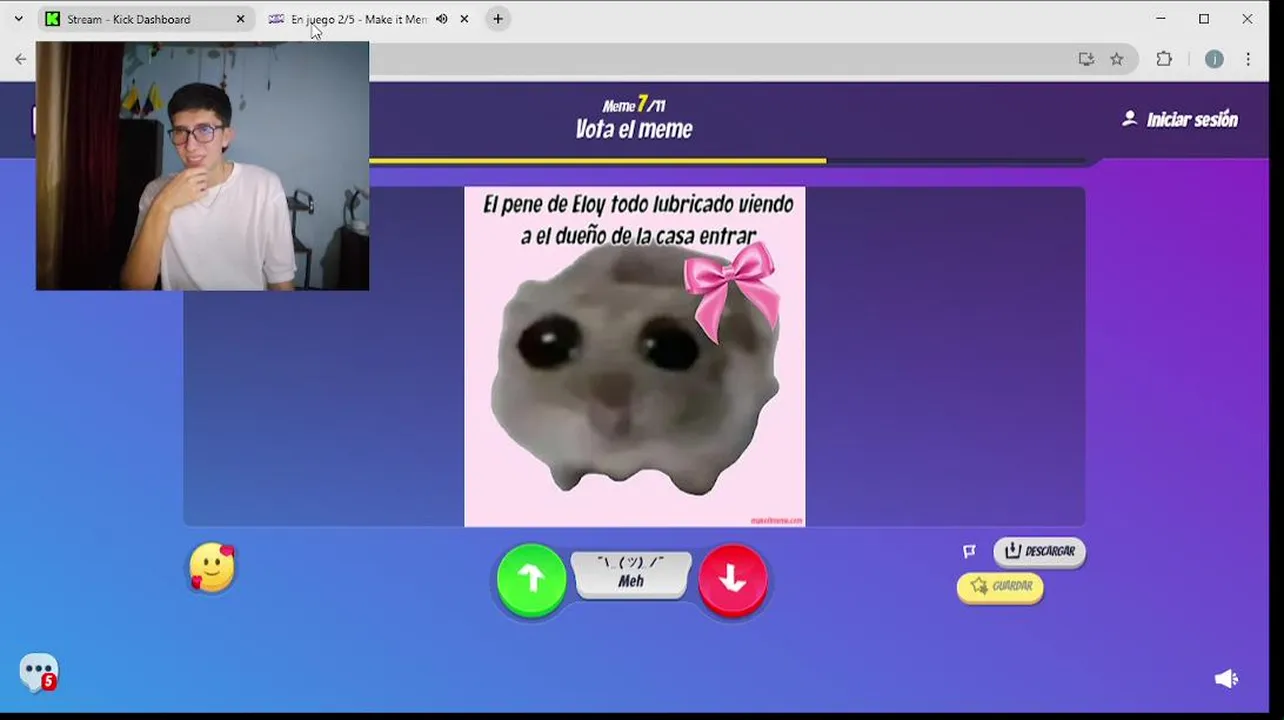
Task: Downvote the meme with red arrow
Action: click(733, 579)
